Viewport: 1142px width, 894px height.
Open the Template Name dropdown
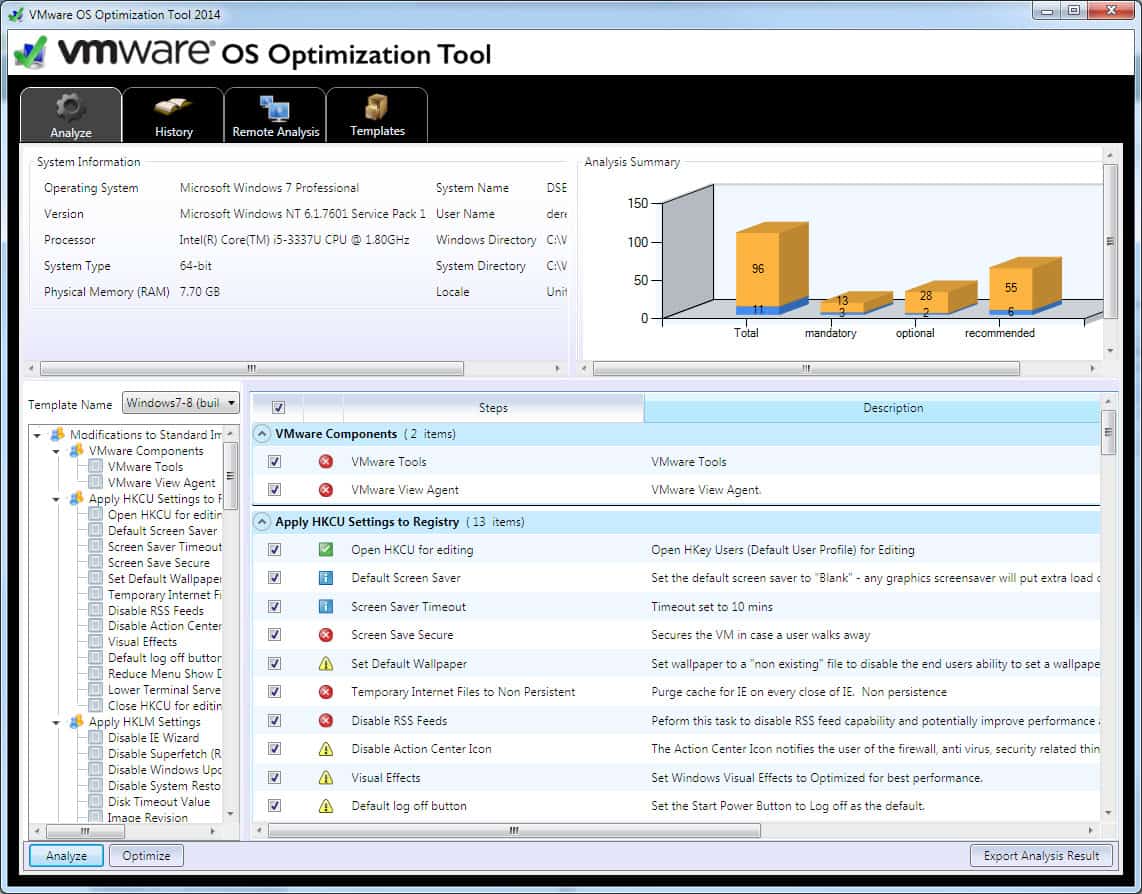(x=181, y=403)
